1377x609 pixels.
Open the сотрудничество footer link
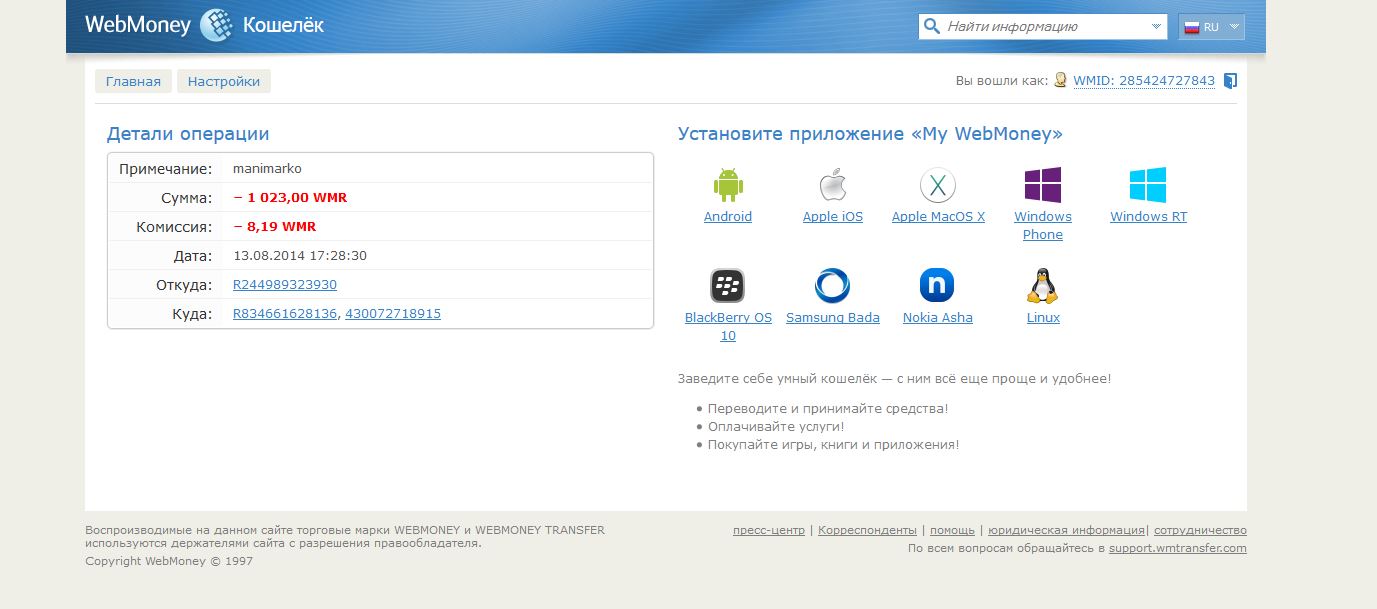click(1200, 530)
